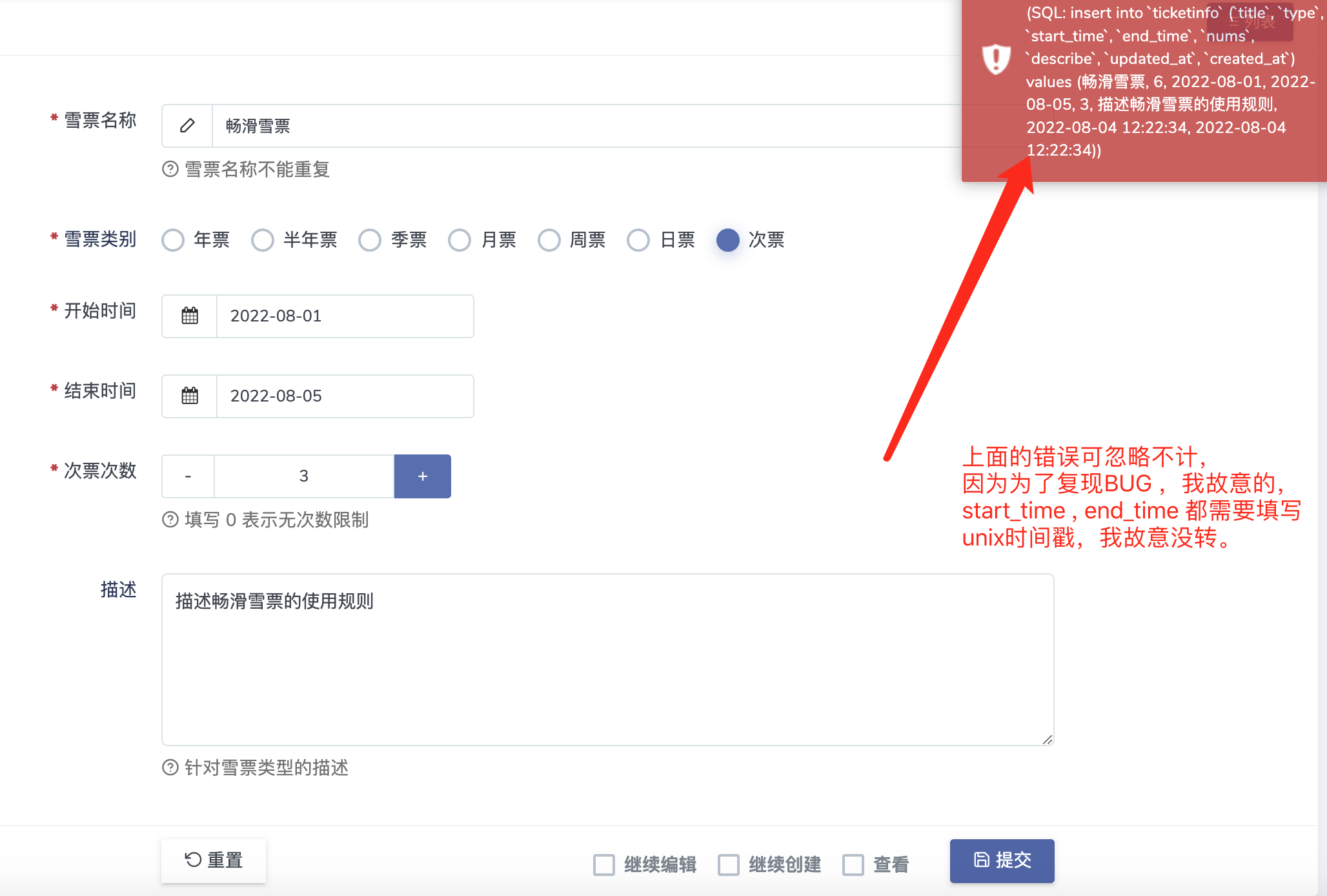Image resolution: width=1327 pixels, height=896 pixels.
Task: Grab the textarea resize handle corner
Action: (x=1048, y=740)
